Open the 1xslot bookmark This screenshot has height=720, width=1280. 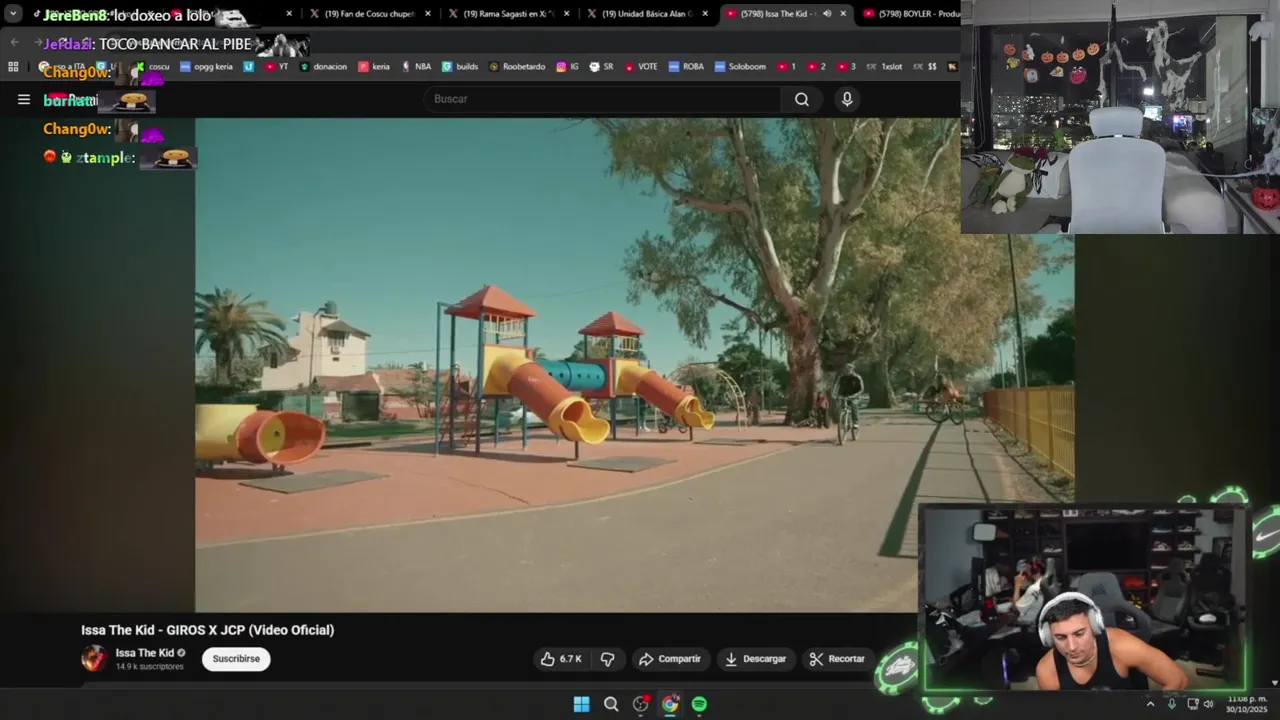pos(884,67)
